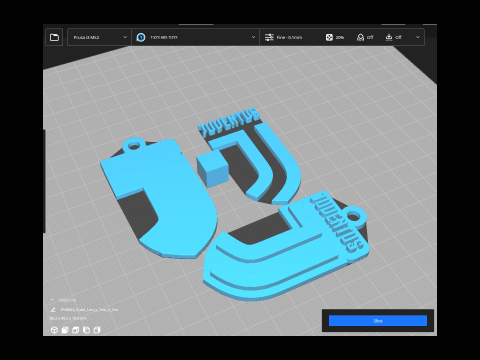
Task: Select the 3D perspective view cube icon
Action: point(54,330)
